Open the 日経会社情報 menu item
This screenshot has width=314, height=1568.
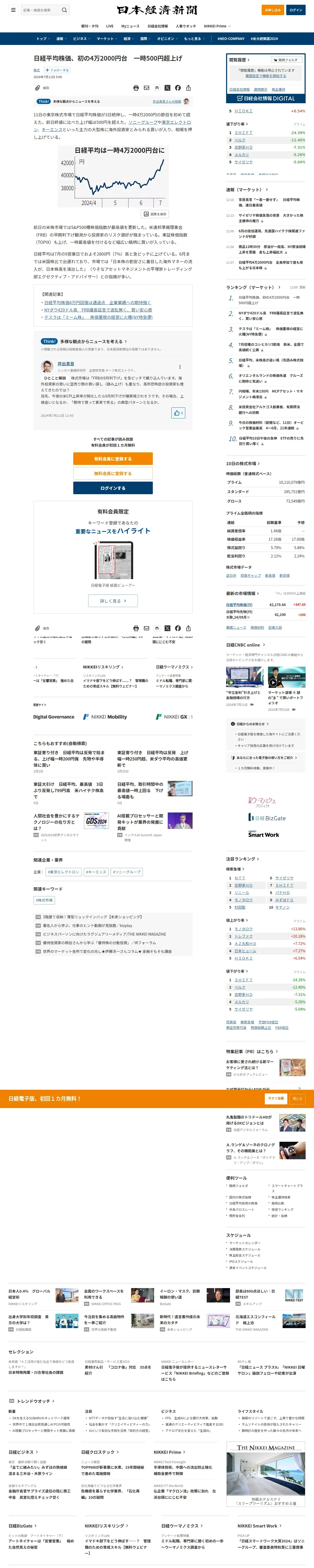click(157, 26)
